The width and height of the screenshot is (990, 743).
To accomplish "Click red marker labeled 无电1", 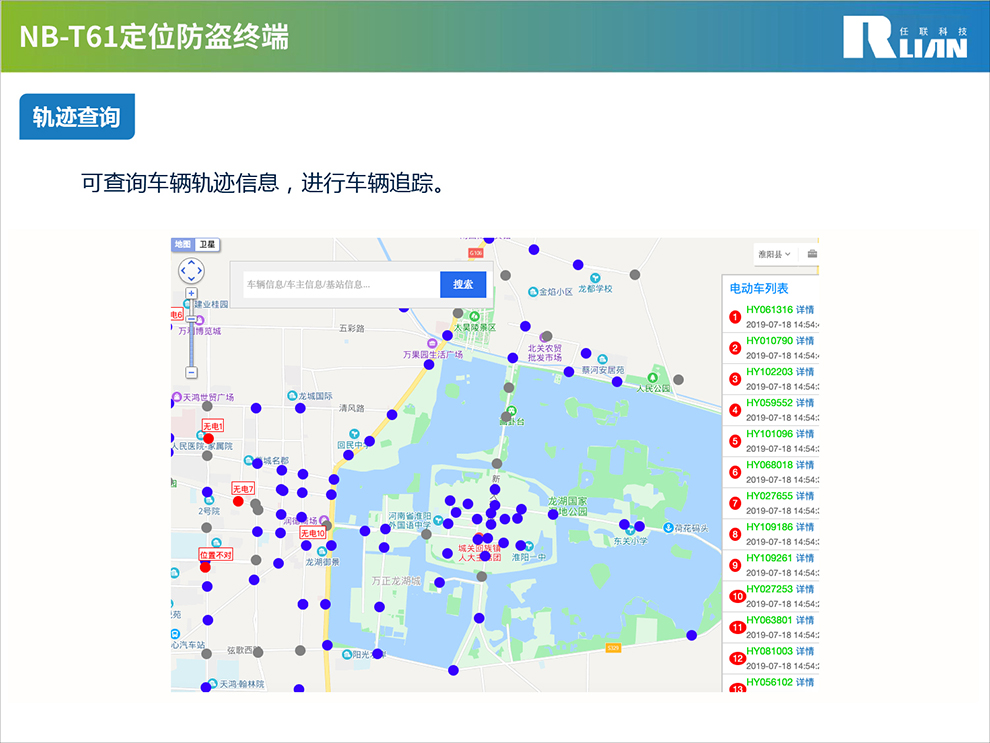I will click(209, 438).
